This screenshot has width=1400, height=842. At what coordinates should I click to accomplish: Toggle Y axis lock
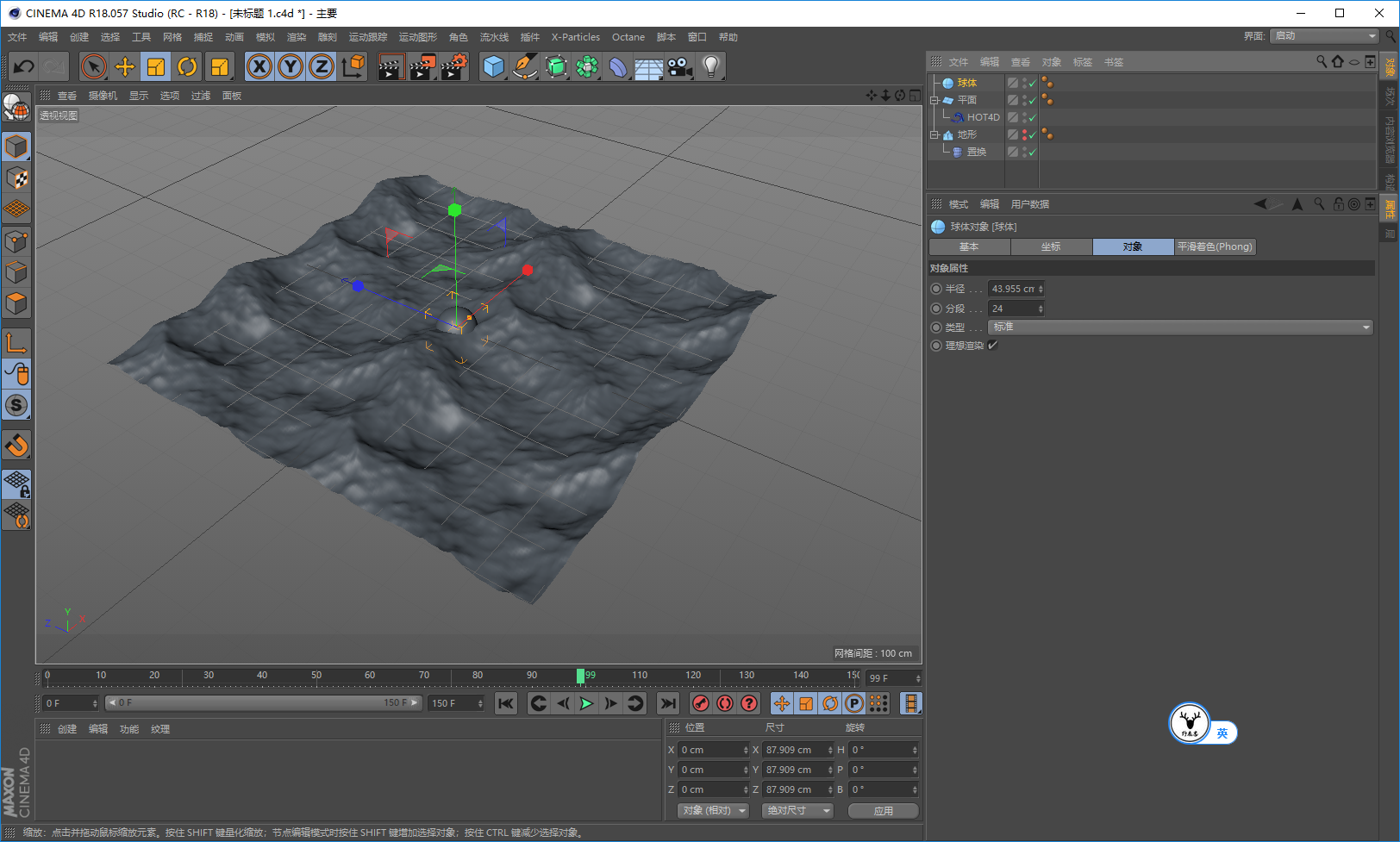[x=291, y=66]
